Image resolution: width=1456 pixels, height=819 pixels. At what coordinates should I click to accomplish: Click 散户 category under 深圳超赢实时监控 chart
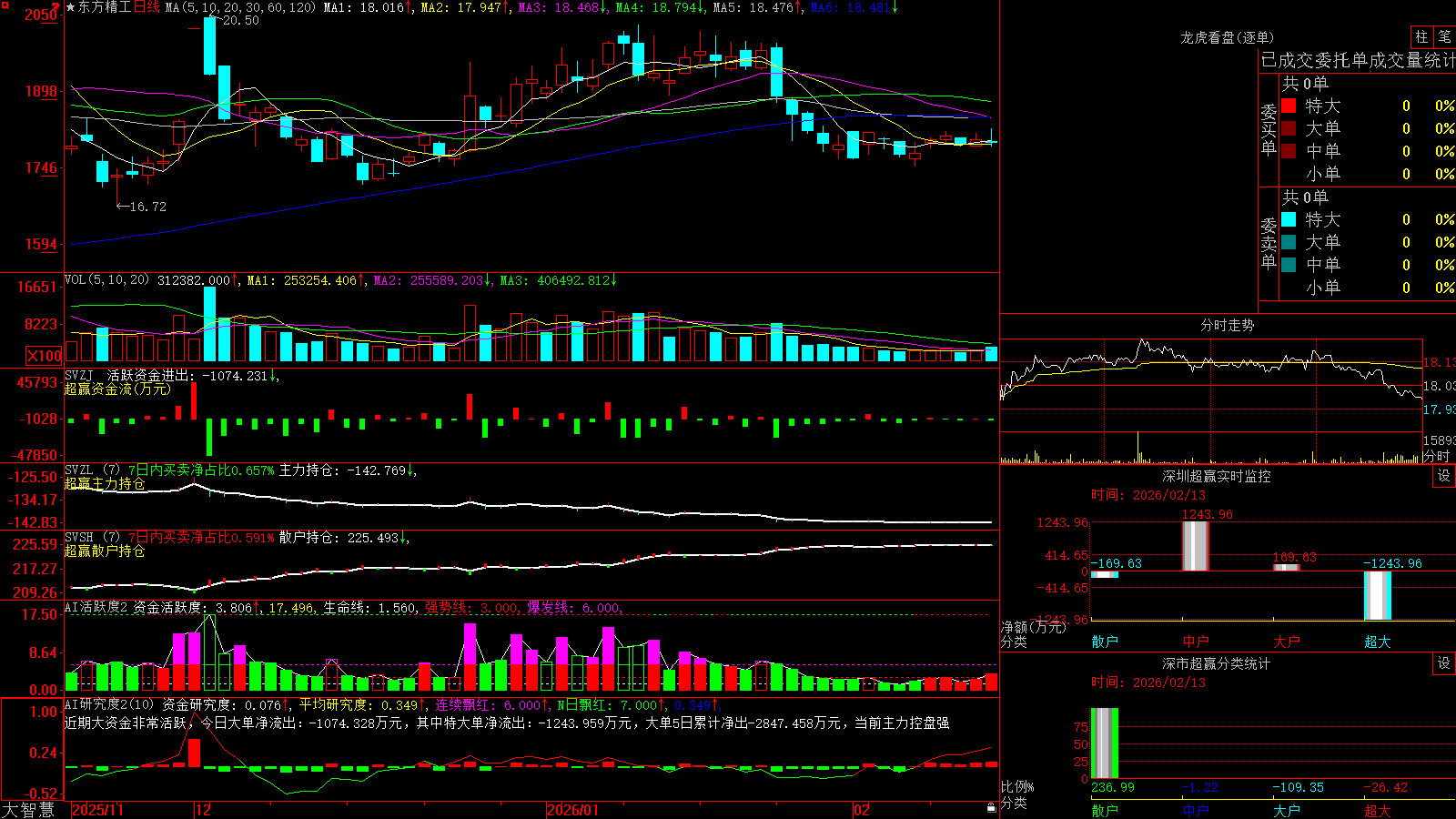click(x=1105, y=642)
